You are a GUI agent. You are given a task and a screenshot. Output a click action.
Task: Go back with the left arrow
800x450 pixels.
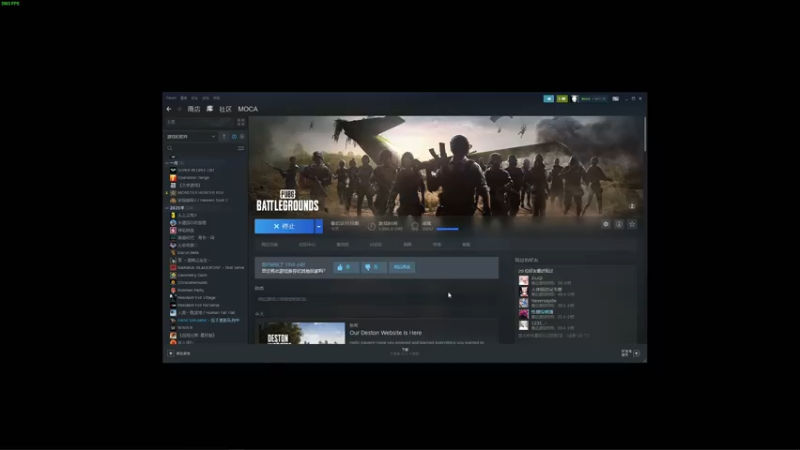pyautogui.click(x=169, y=109)
